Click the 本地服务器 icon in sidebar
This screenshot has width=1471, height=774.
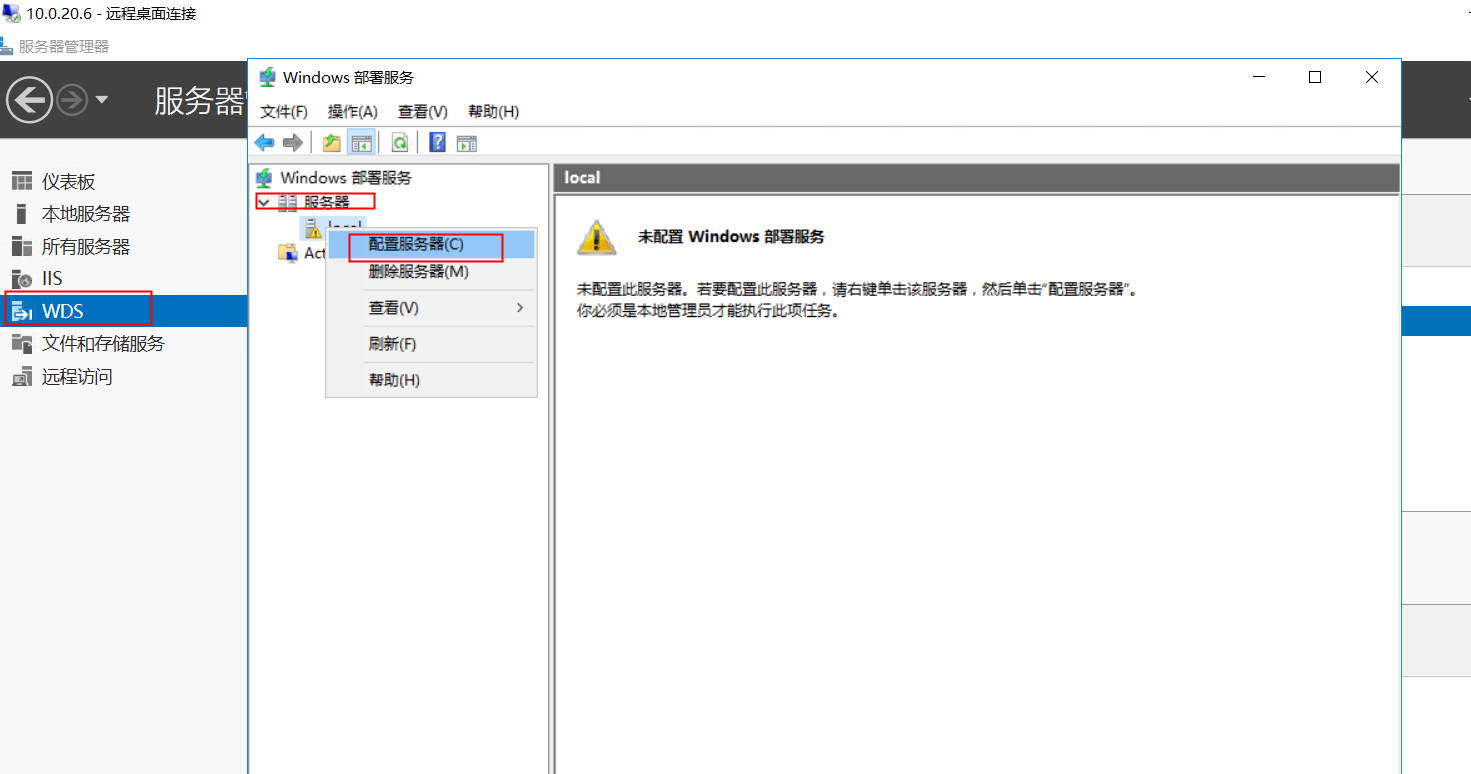tap(22, 214)
